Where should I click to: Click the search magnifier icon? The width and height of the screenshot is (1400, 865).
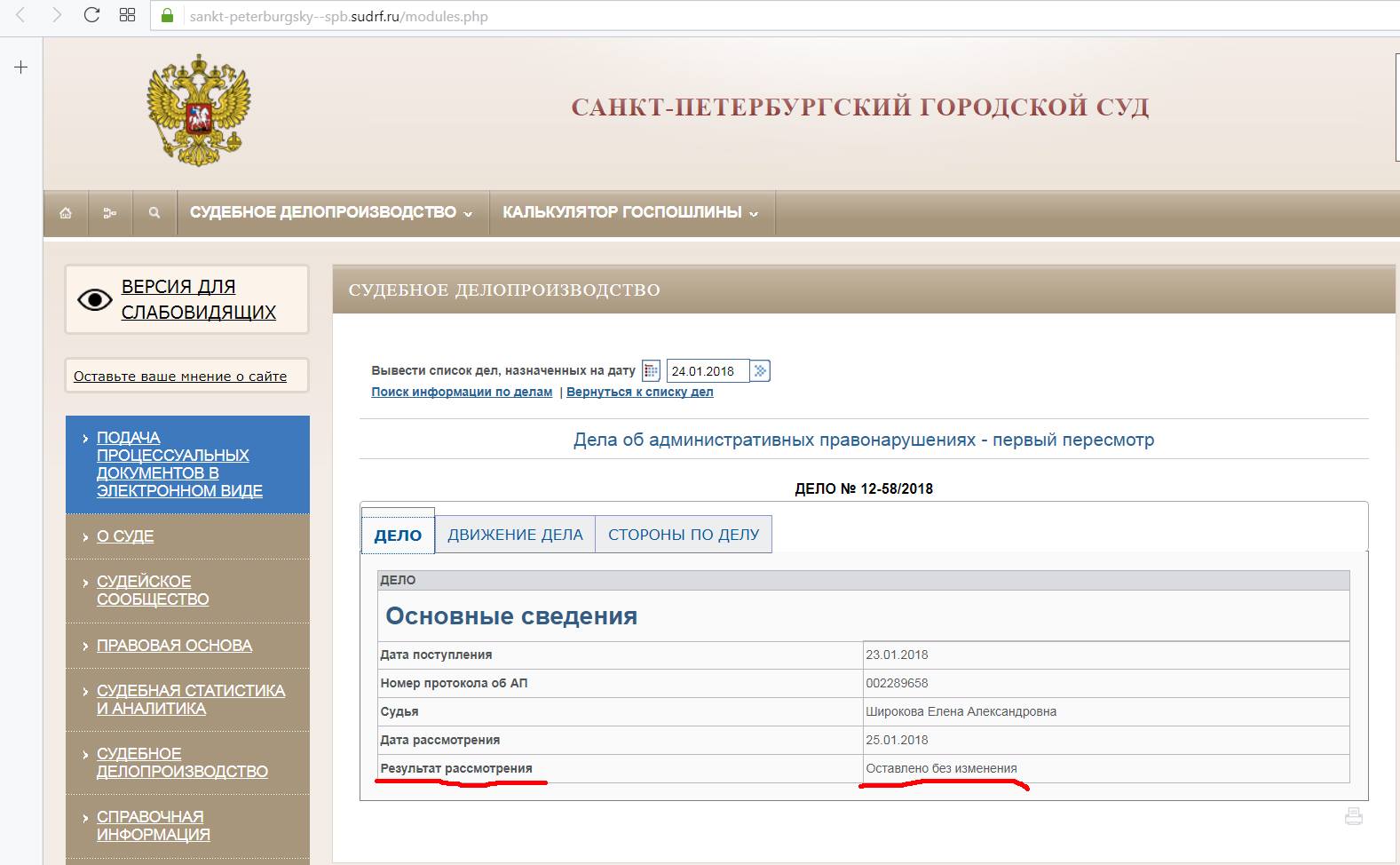coord(154,213)
